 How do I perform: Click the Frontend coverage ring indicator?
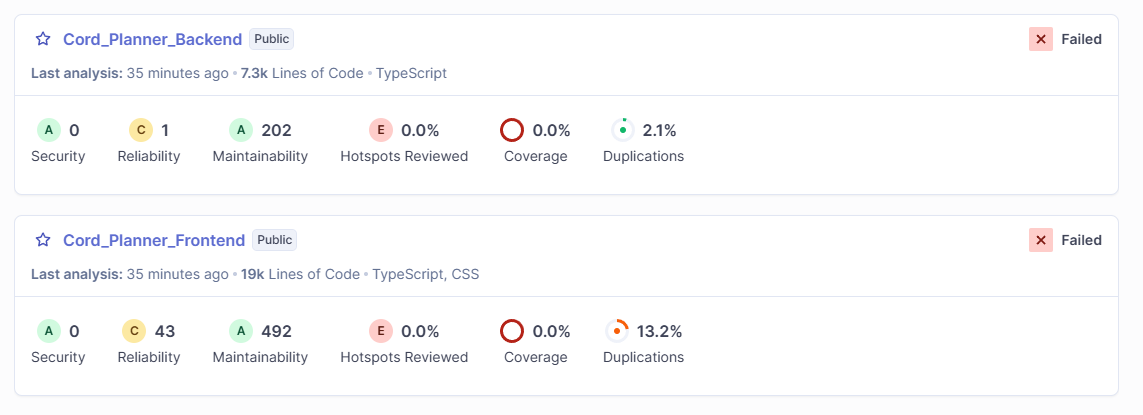tap(512, 331)
